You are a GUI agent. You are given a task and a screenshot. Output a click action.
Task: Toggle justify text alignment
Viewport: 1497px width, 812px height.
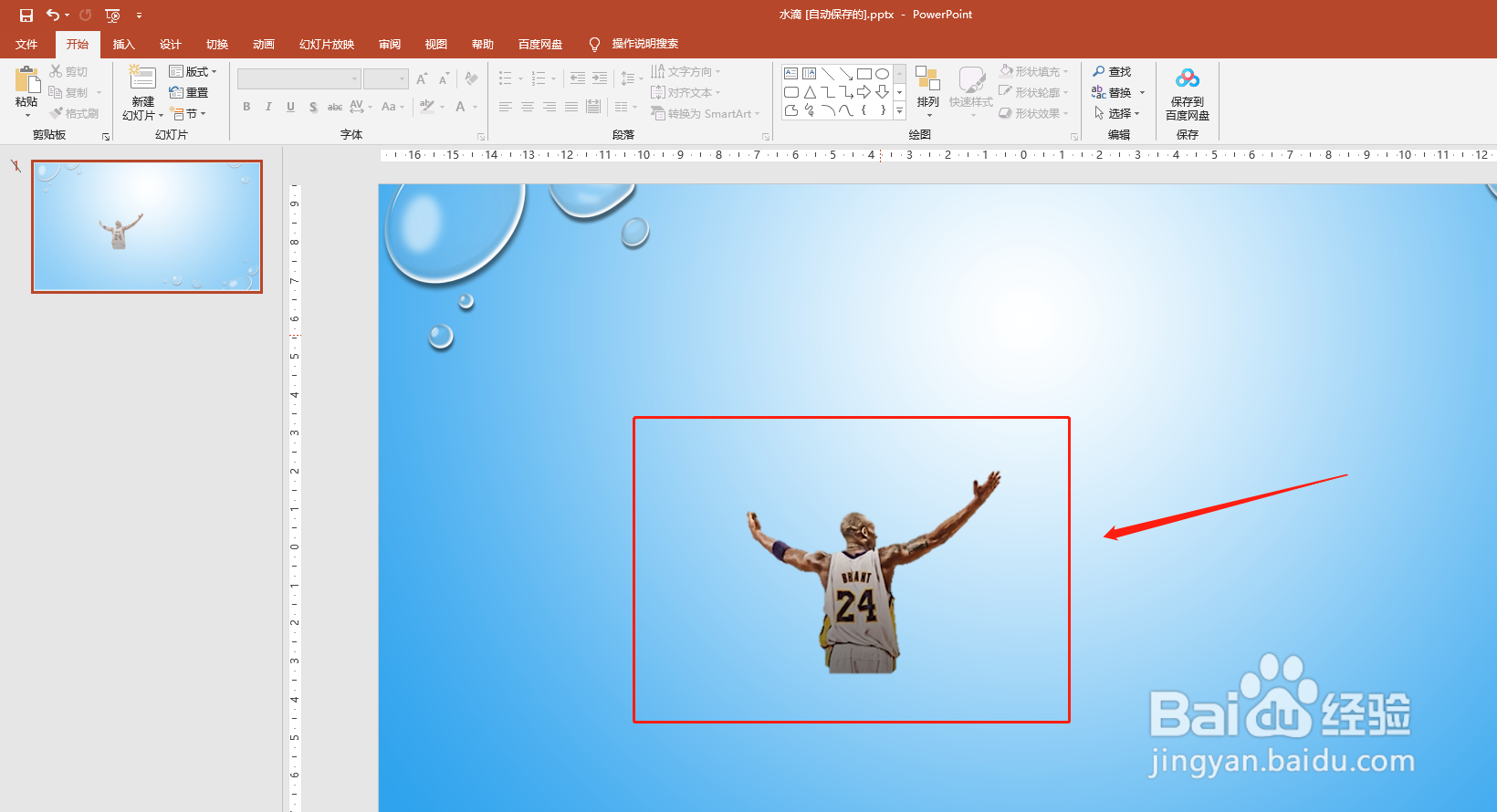(x=571, y=107)
